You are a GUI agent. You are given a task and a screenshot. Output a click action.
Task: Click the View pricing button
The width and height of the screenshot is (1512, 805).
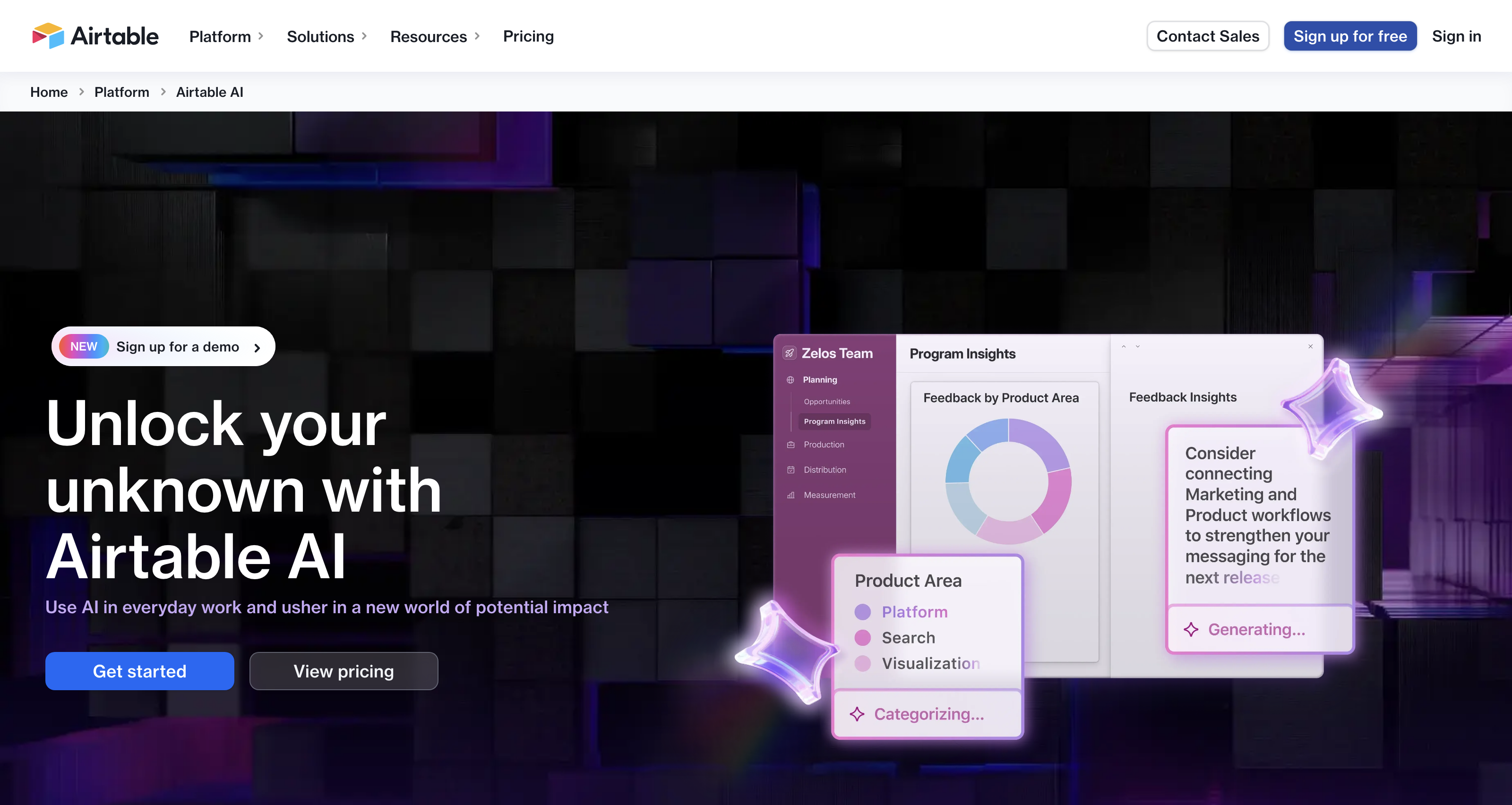(x=344, y=671)
